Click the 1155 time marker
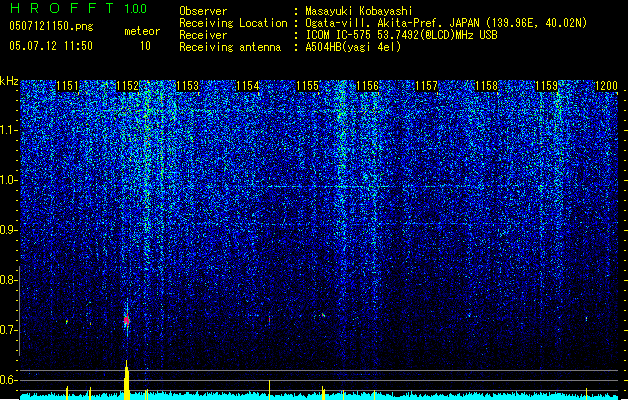 click(307, 86)
